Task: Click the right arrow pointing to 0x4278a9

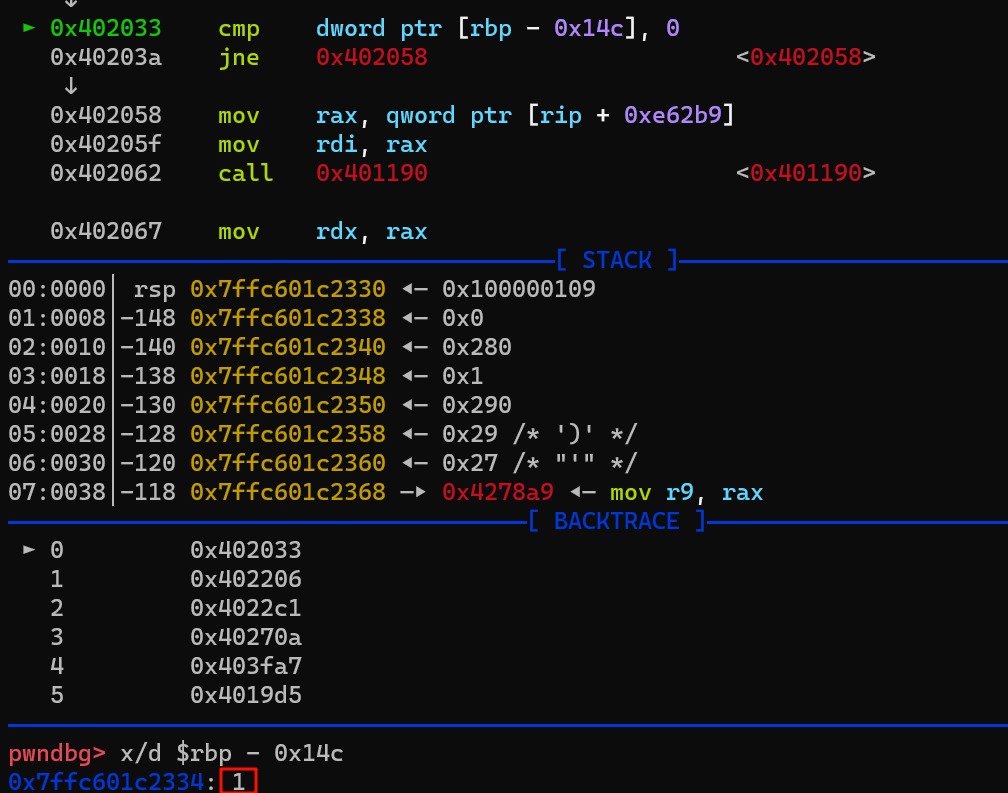Action: [x=414, y=492]
